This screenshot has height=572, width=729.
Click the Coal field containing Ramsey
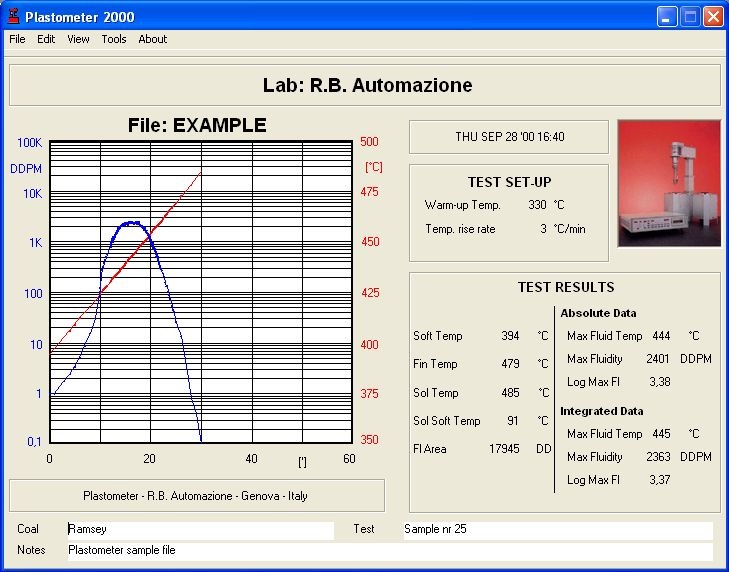(200, 529)
